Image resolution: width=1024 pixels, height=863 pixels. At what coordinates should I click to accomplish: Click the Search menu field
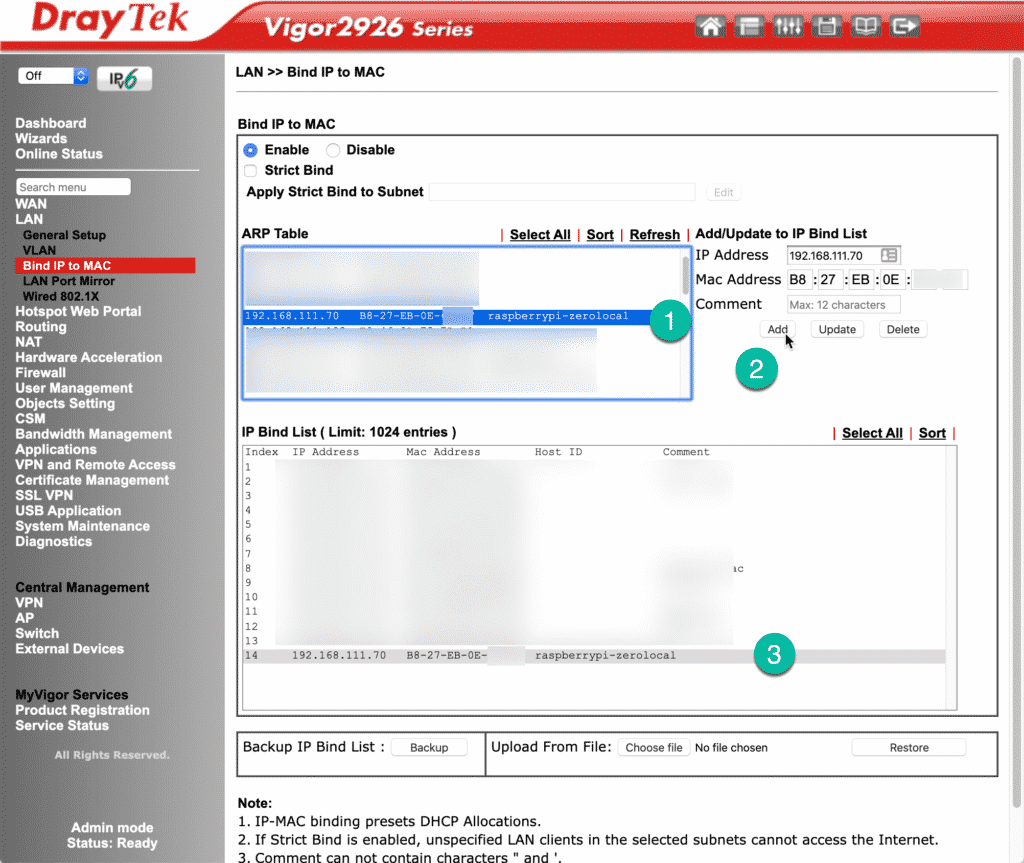point(73,187)
